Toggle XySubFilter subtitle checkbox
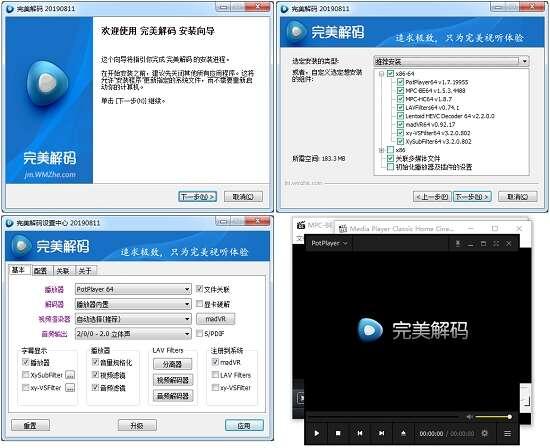The image size is (550, 448). click(25, 375)
